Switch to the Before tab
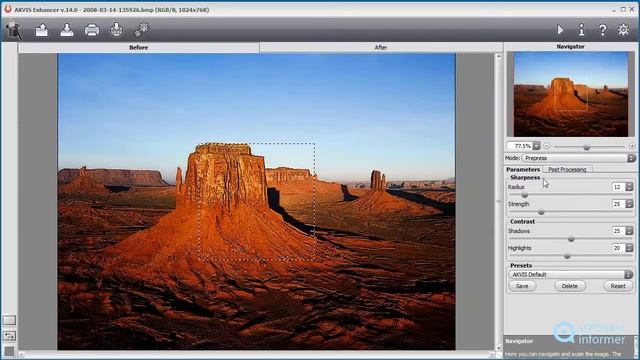The height and width of the screenshot is (360, 640). [139, 47]
